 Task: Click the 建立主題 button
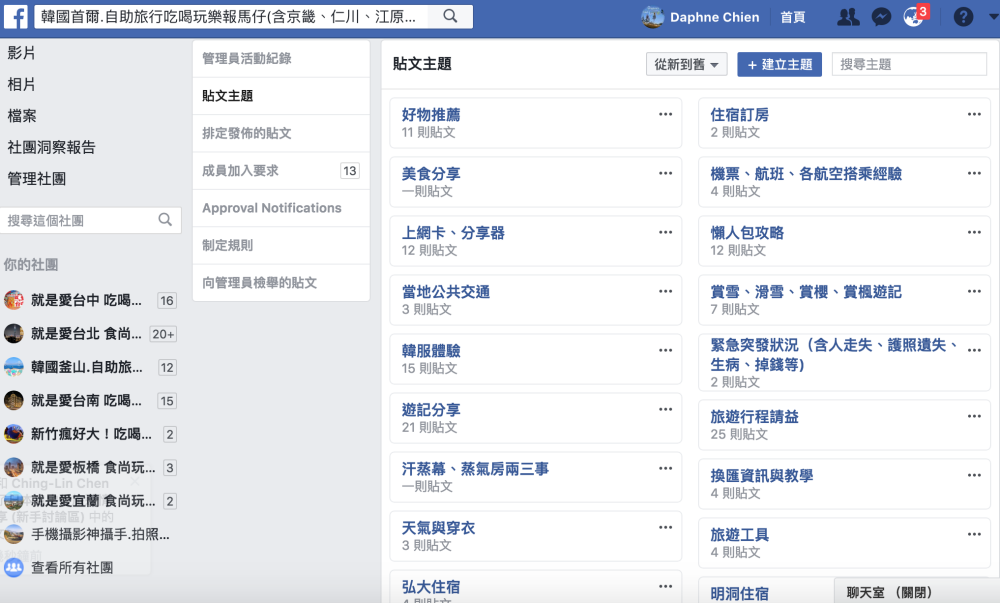point(780,65)
